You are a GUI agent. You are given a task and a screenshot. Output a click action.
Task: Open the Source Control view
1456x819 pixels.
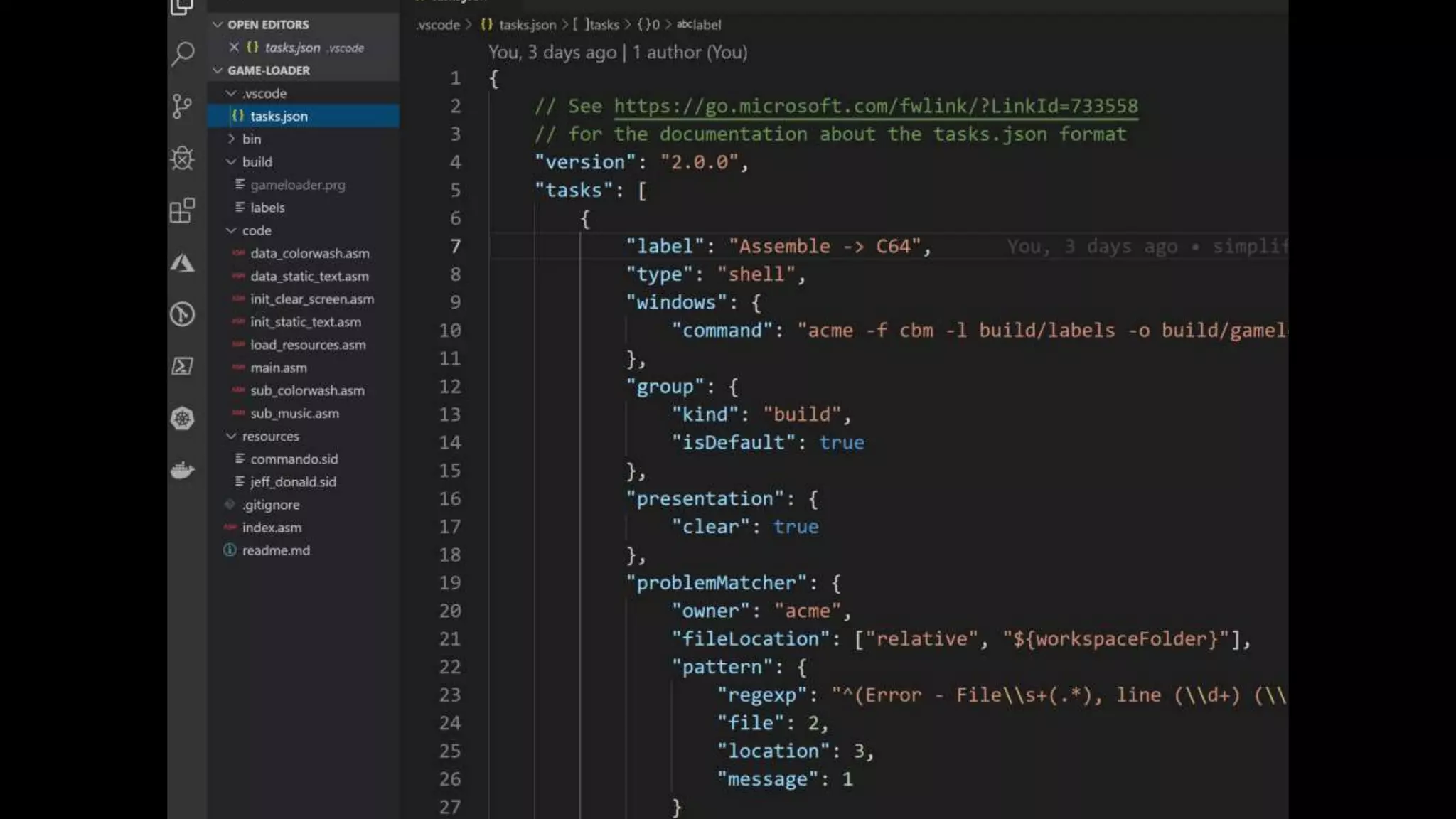(x=183, y=107)
